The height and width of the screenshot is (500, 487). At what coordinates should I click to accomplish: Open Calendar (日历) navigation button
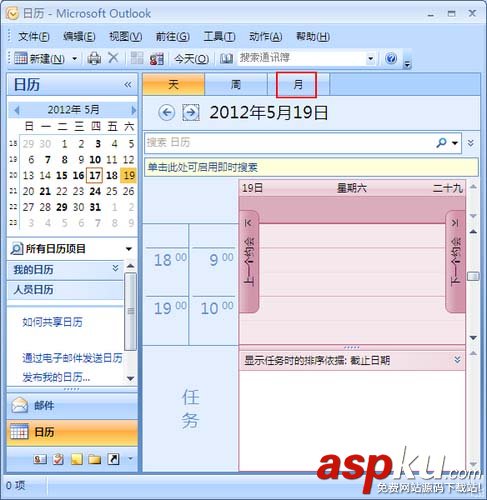[x=72, y=432]
